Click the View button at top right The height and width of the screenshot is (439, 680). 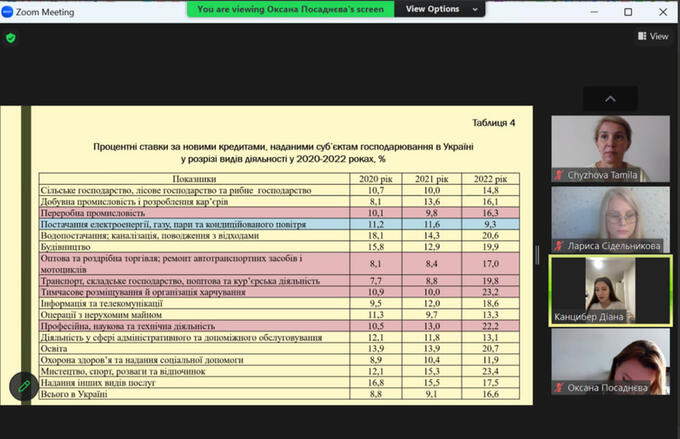(x=652, y=36)
